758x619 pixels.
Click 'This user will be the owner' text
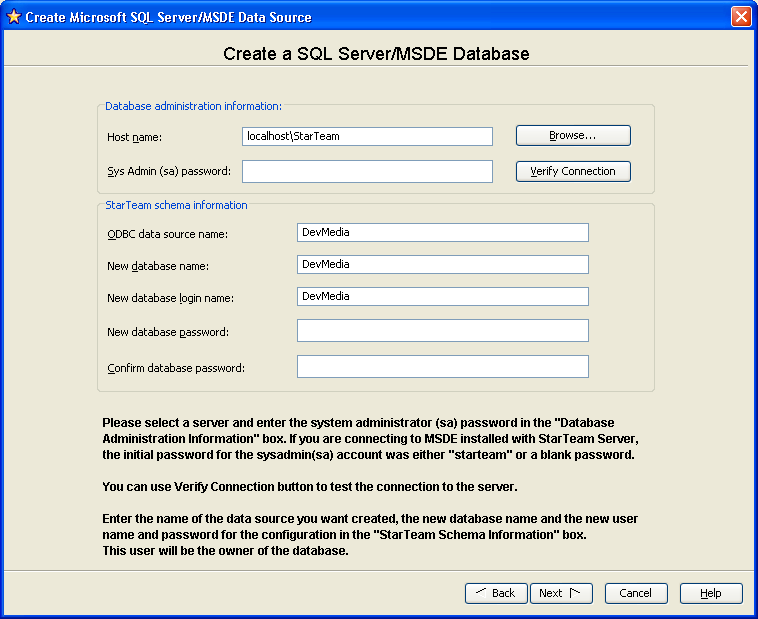(x=225, y=551)
